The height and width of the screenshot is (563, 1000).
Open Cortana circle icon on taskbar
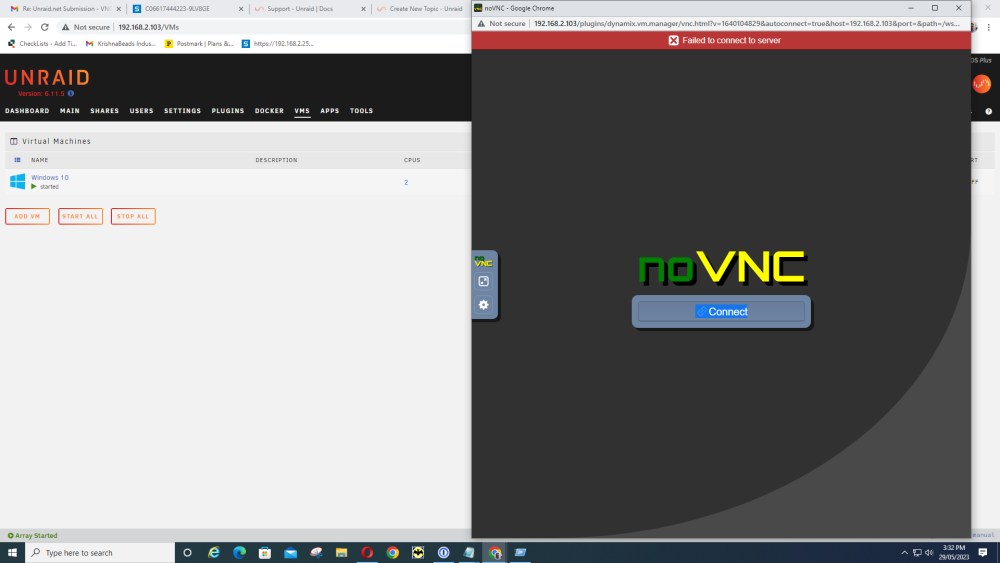188,553
